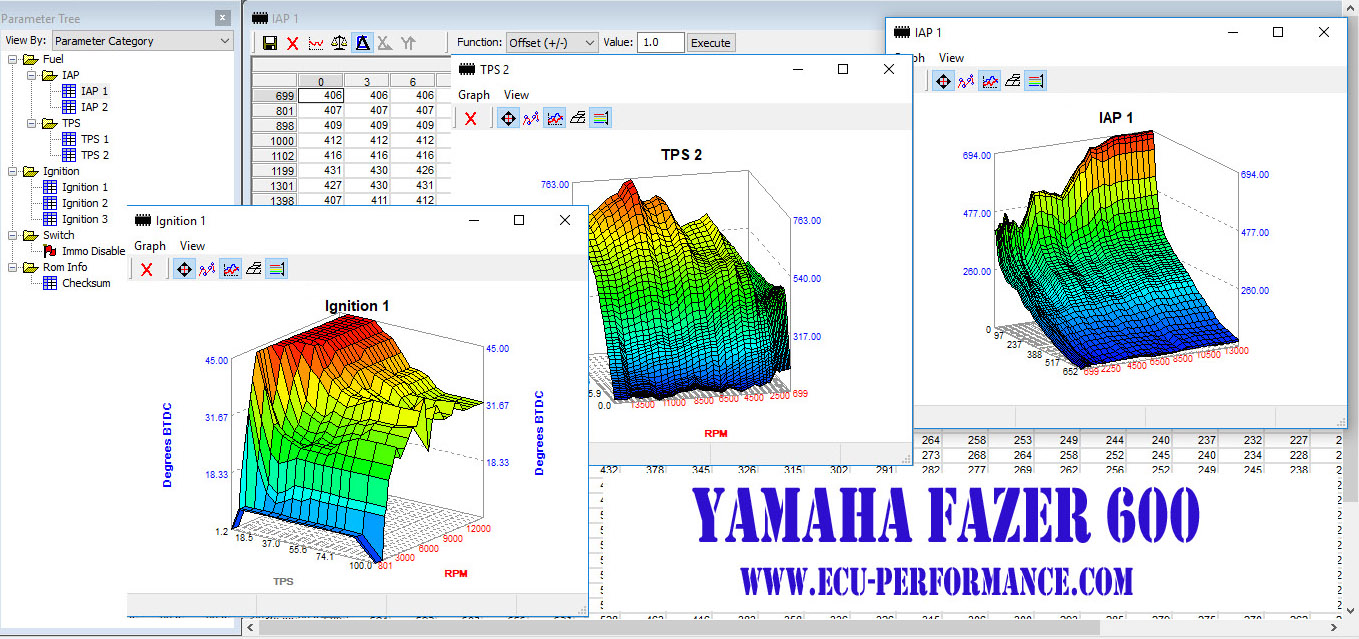Open View menu in IAP 1 graph window

point(952,58)
